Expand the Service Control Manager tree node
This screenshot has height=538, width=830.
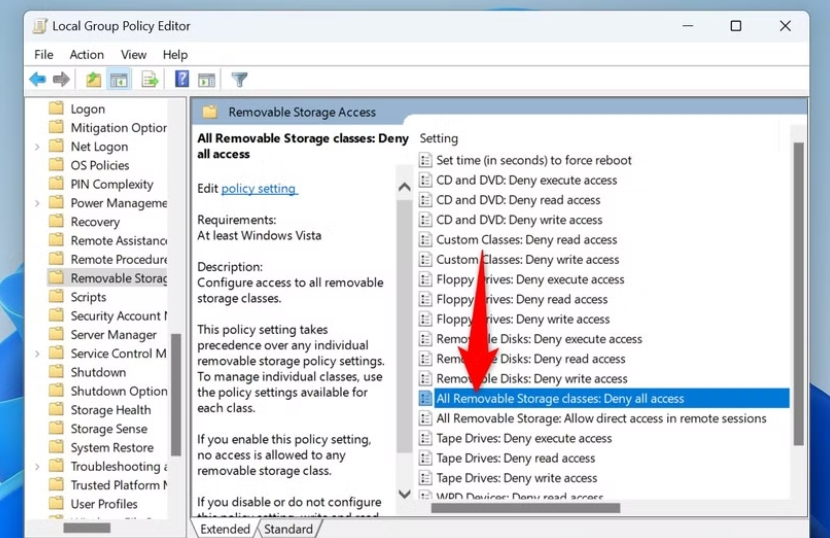point(37,353)
